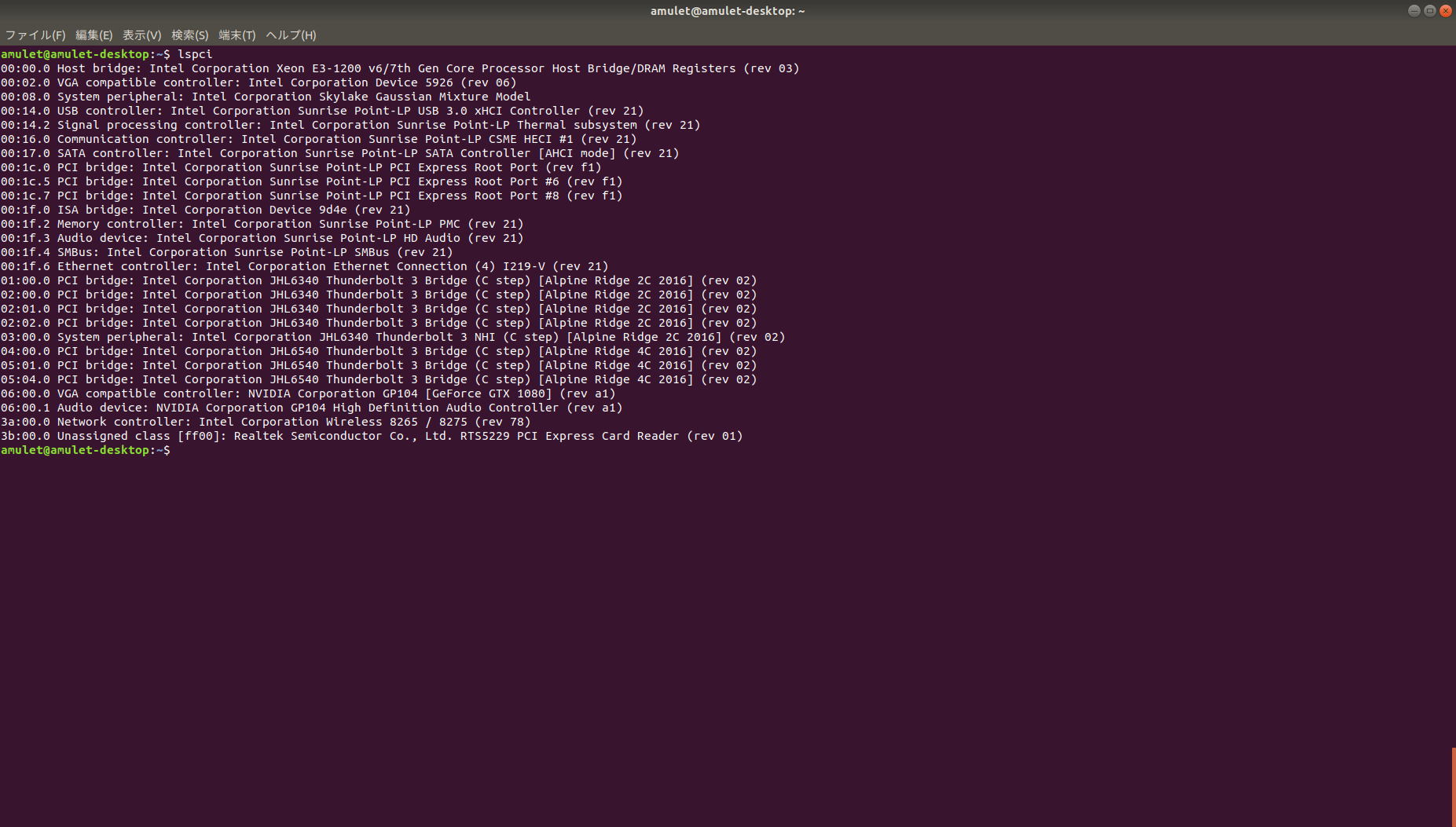This screenshot has width=1456, height=827.
Task: Click the Ethernet Connection I219-V line
Action: 305,266
